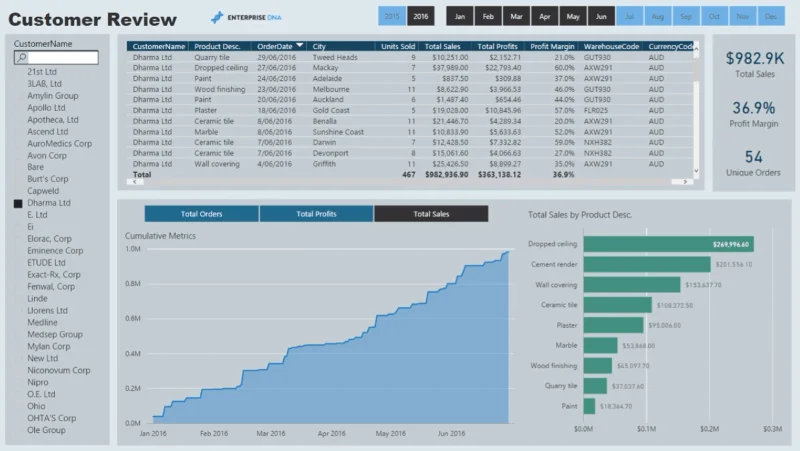Sort by Units Sold column header

(398, 46)
